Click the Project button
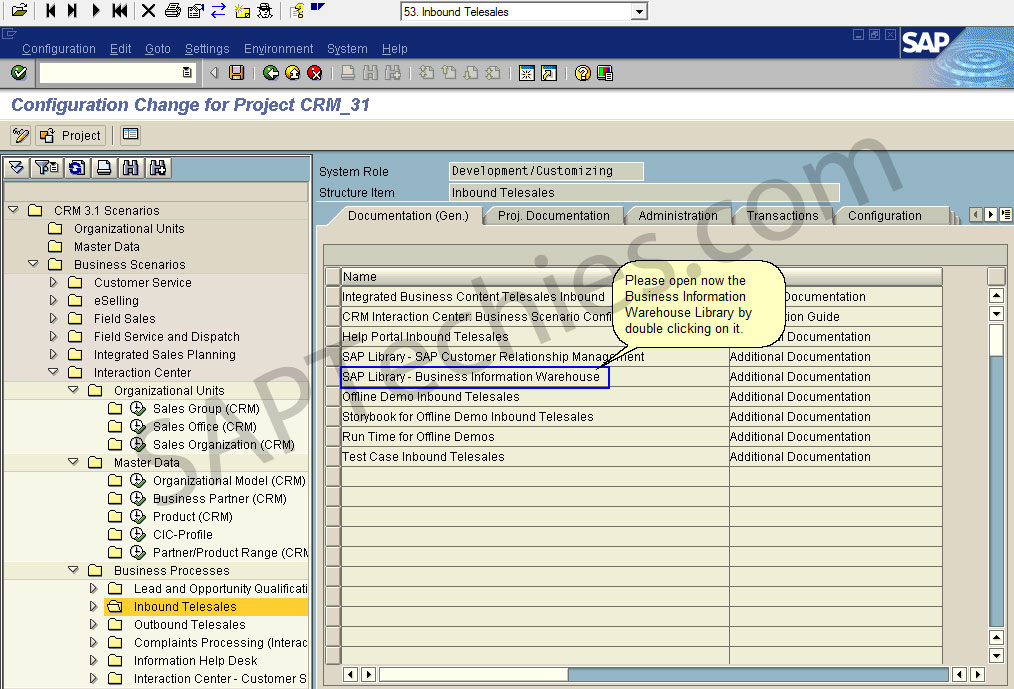 pyautogui.click(x=70, y=135)
